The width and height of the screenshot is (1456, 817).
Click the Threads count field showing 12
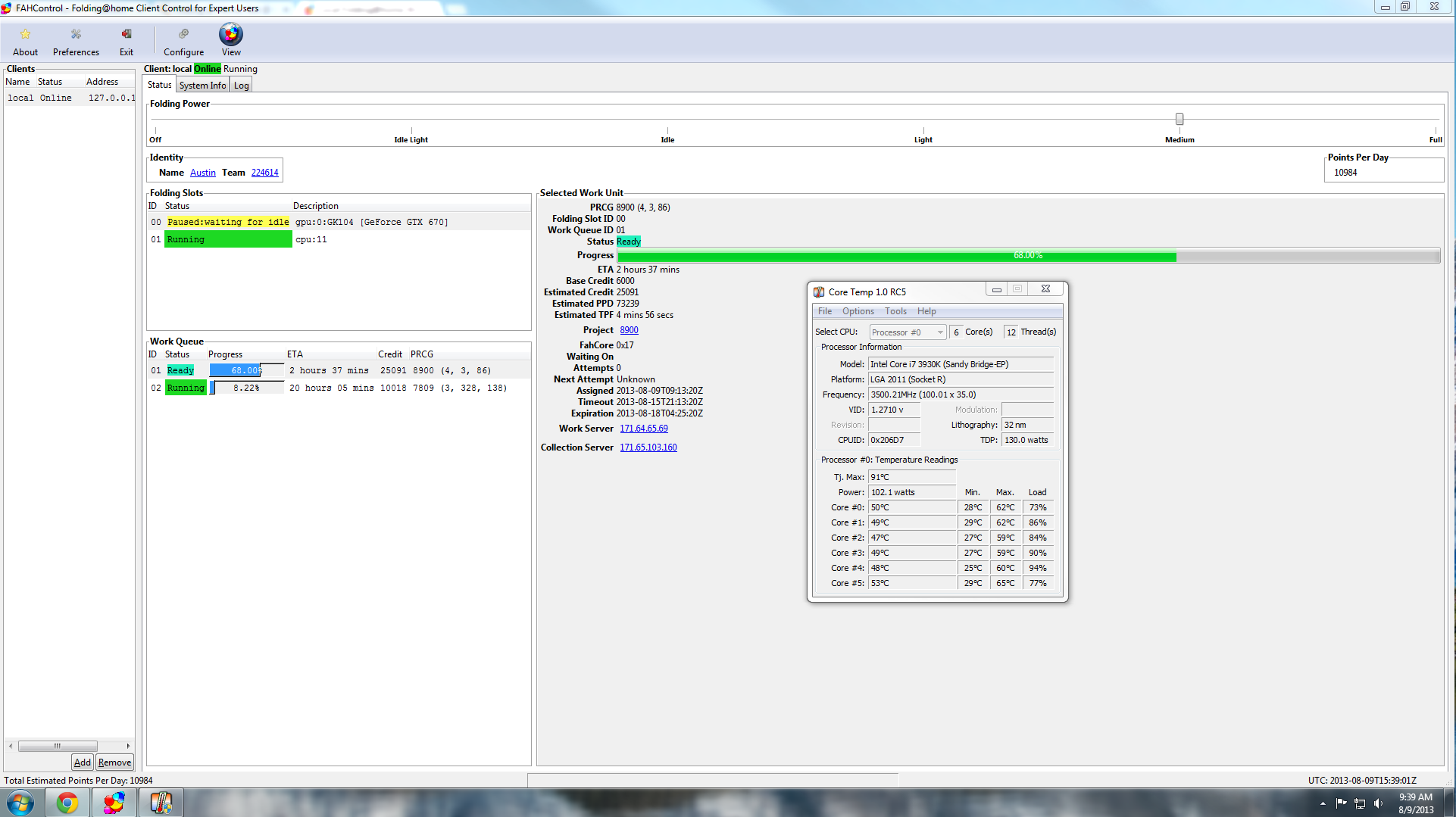click(1011, 332)
